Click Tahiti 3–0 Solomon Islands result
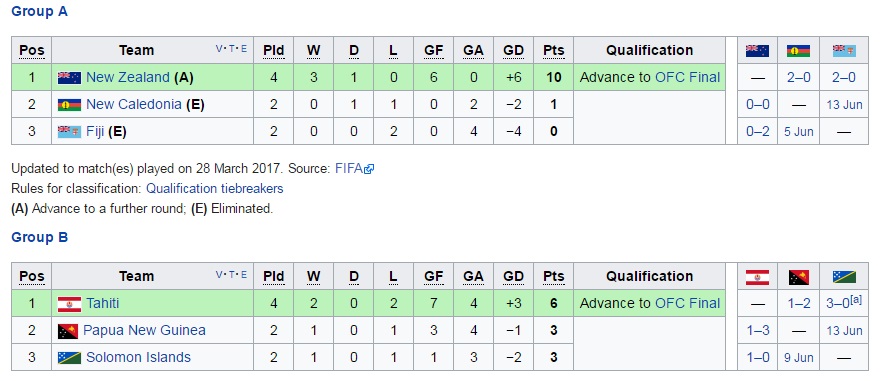Viewport: 883px width, 381px height. (x=837, y=303)
